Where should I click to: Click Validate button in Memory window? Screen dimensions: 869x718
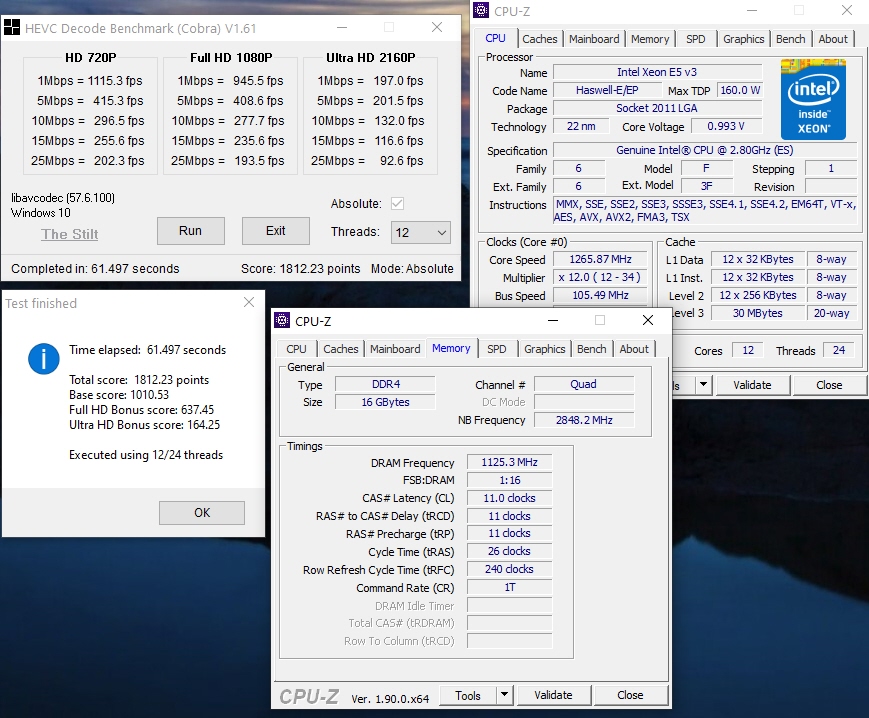553,695
